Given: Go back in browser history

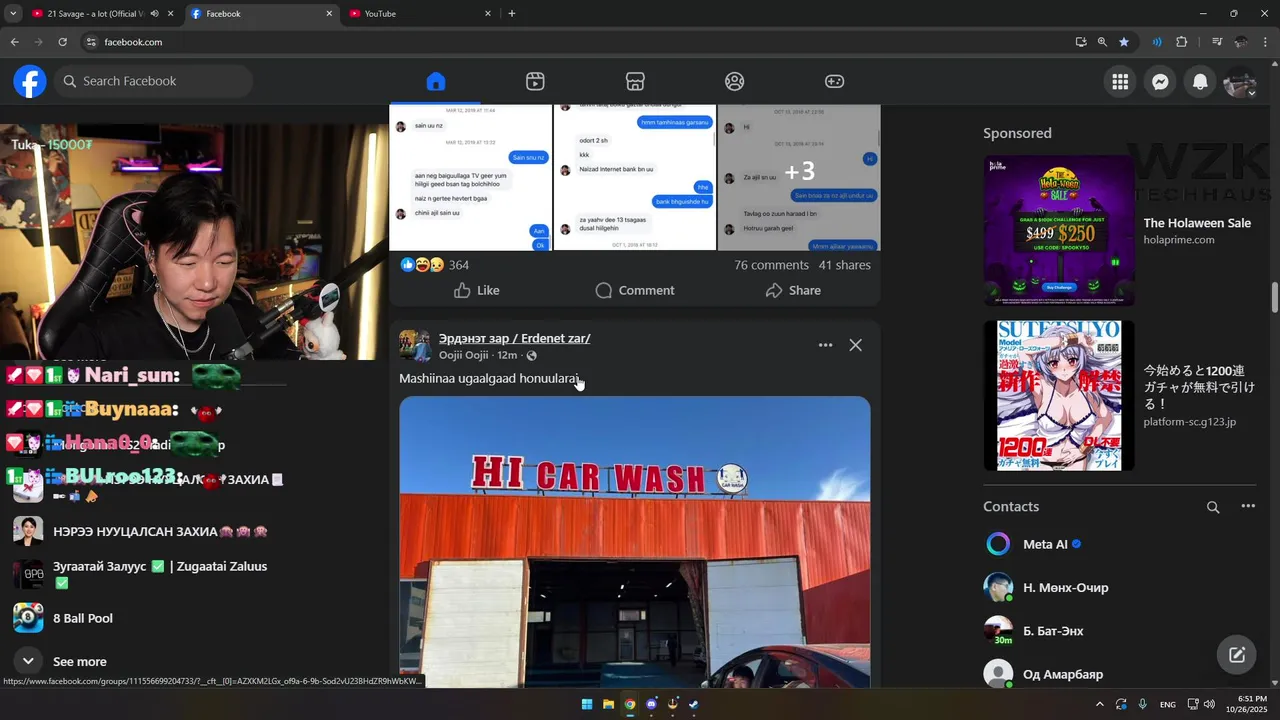Looking at the screenshot, I should click(x=14, y=42).
